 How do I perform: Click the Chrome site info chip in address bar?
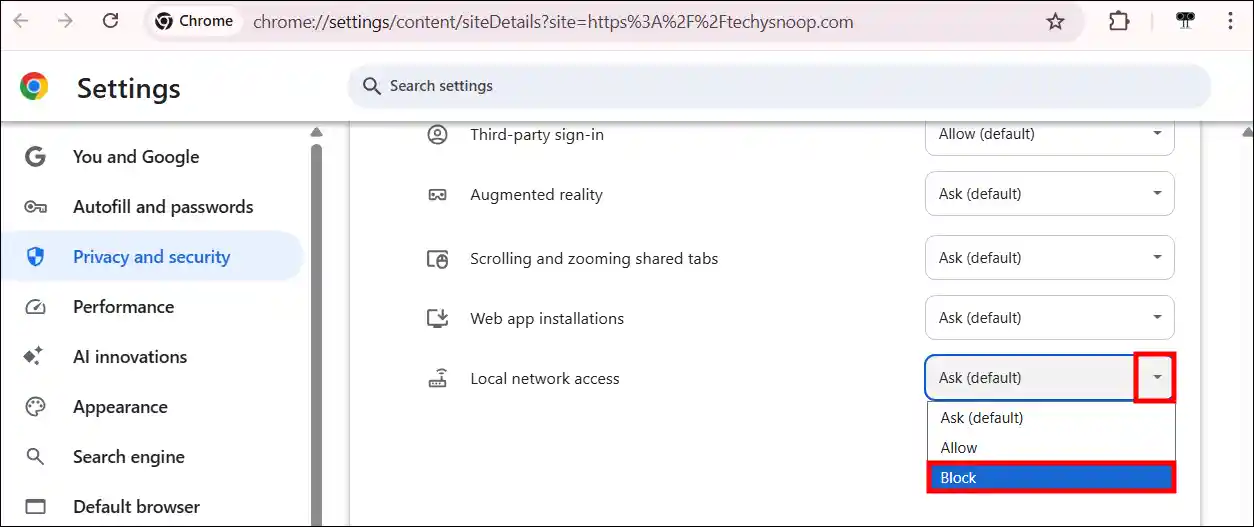click(x=194, y=21)
